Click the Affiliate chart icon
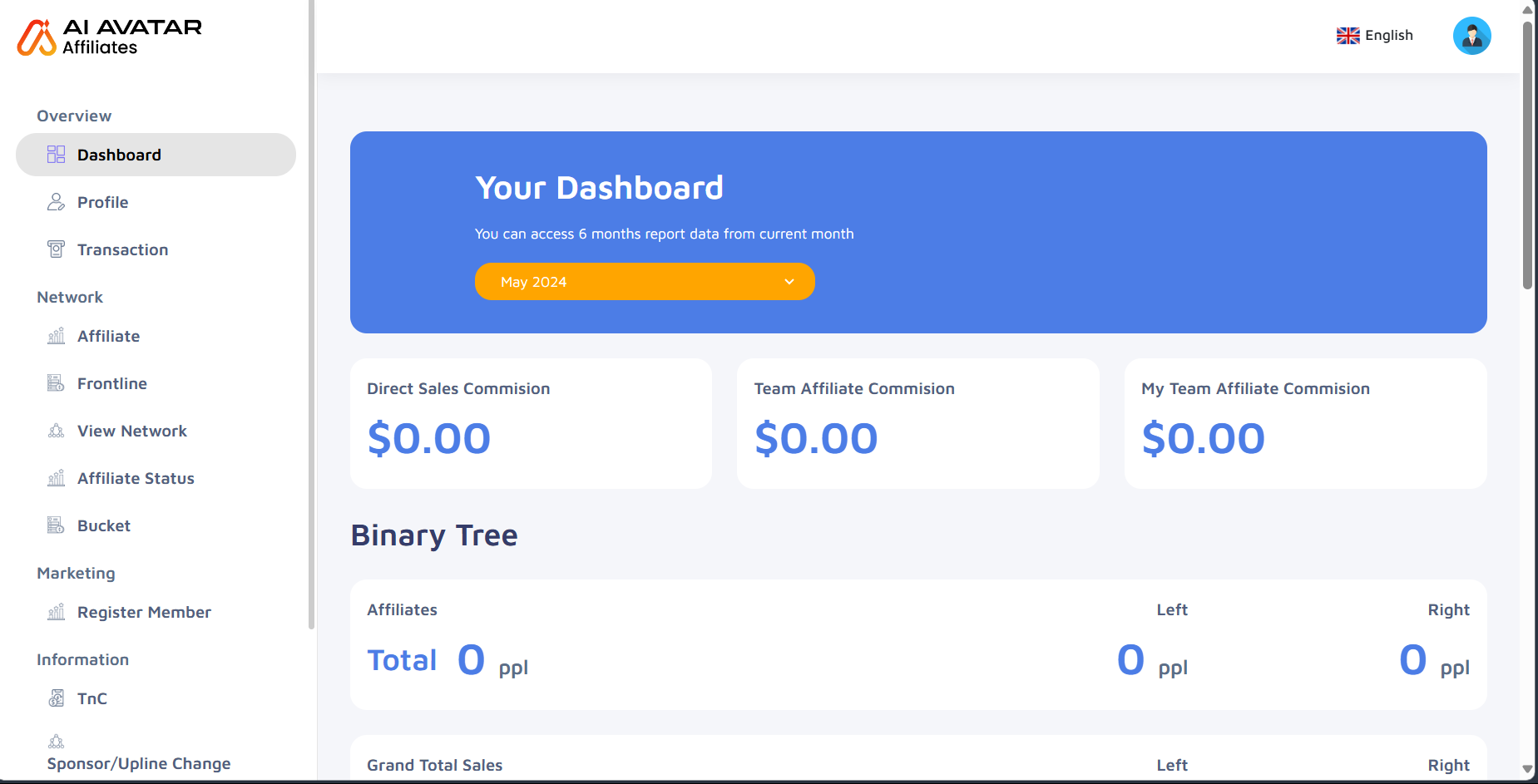This screenshot has height=784, width=1538. [x=56, y=336]
